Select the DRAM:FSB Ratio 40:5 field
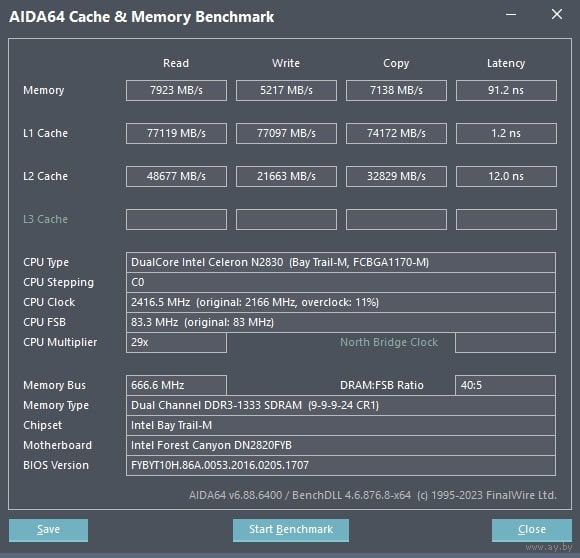Viewport: 580px width, 558px height. (505, 385)
